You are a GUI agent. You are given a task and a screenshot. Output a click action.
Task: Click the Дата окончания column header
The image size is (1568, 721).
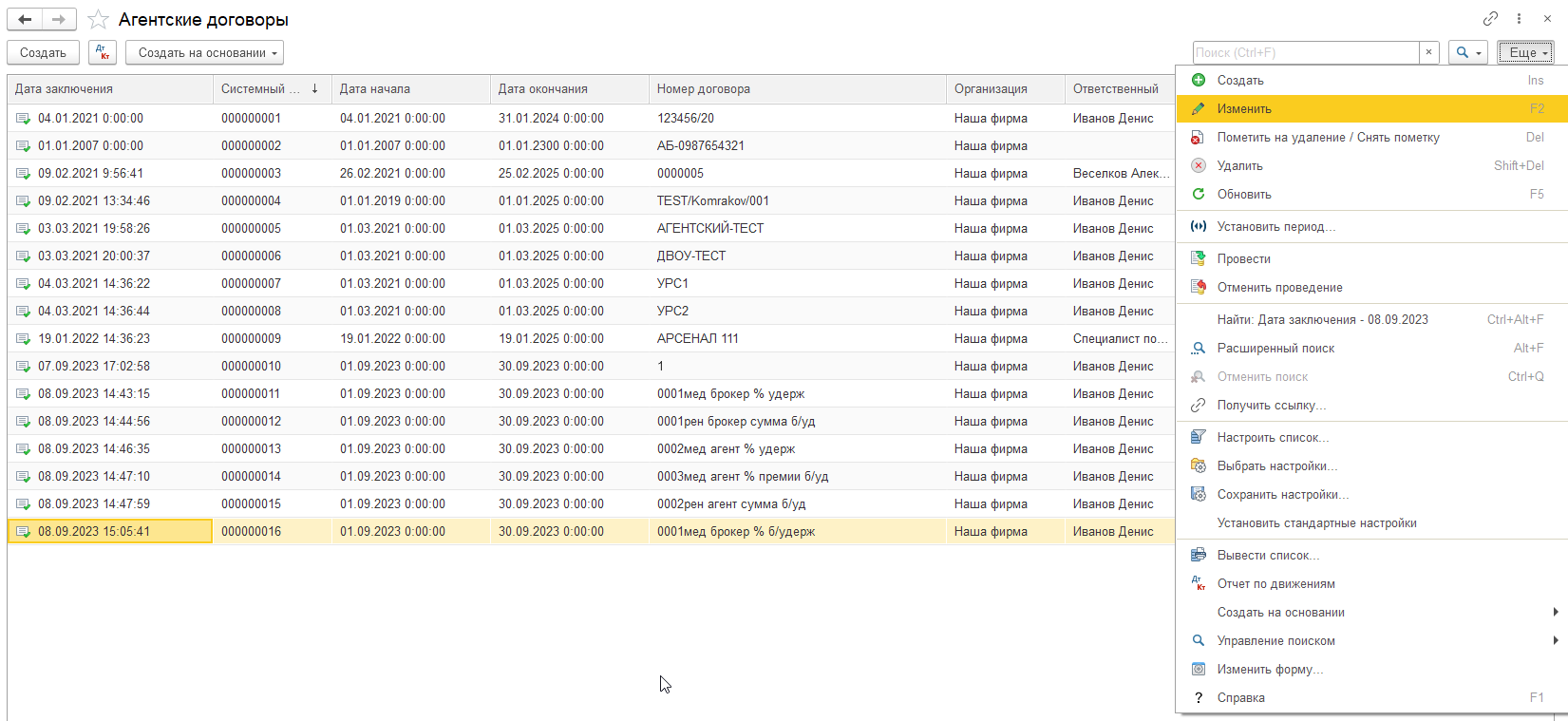pos(570,88)
